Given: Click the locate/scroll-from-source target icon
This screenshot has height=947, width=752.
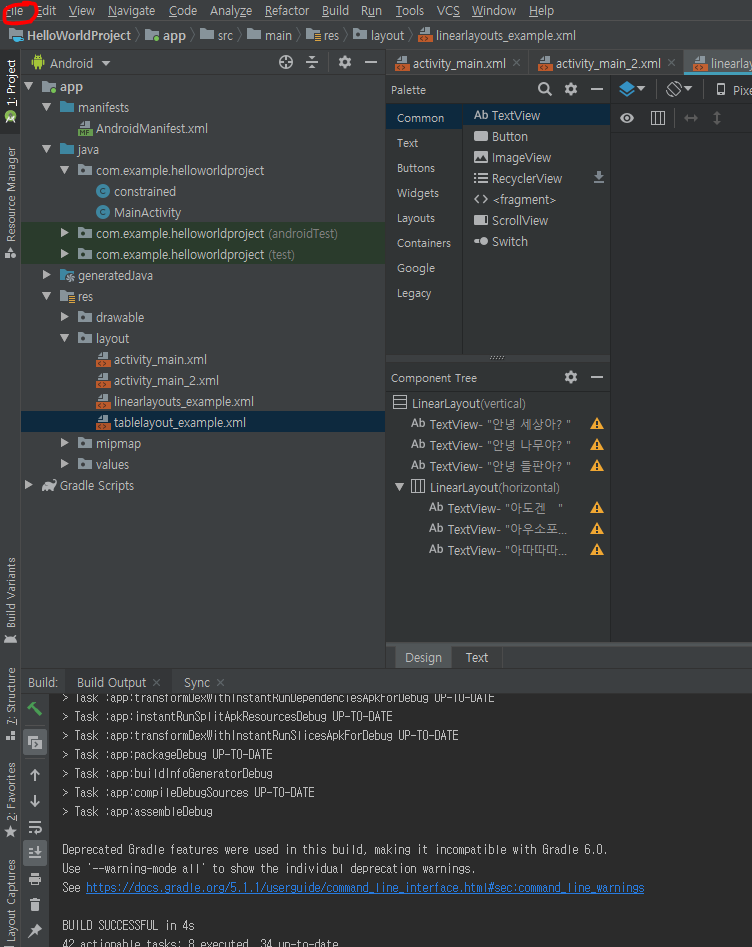Looking at the screenshot, I should (286, 62).
